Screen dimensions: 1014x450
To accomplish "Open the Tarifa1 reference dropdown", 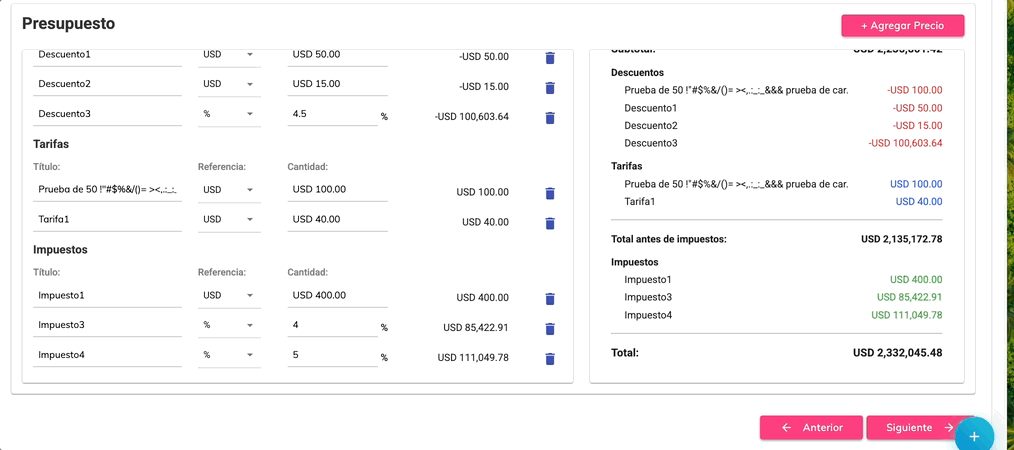I will pyautogui.click(x=228, y=219).
